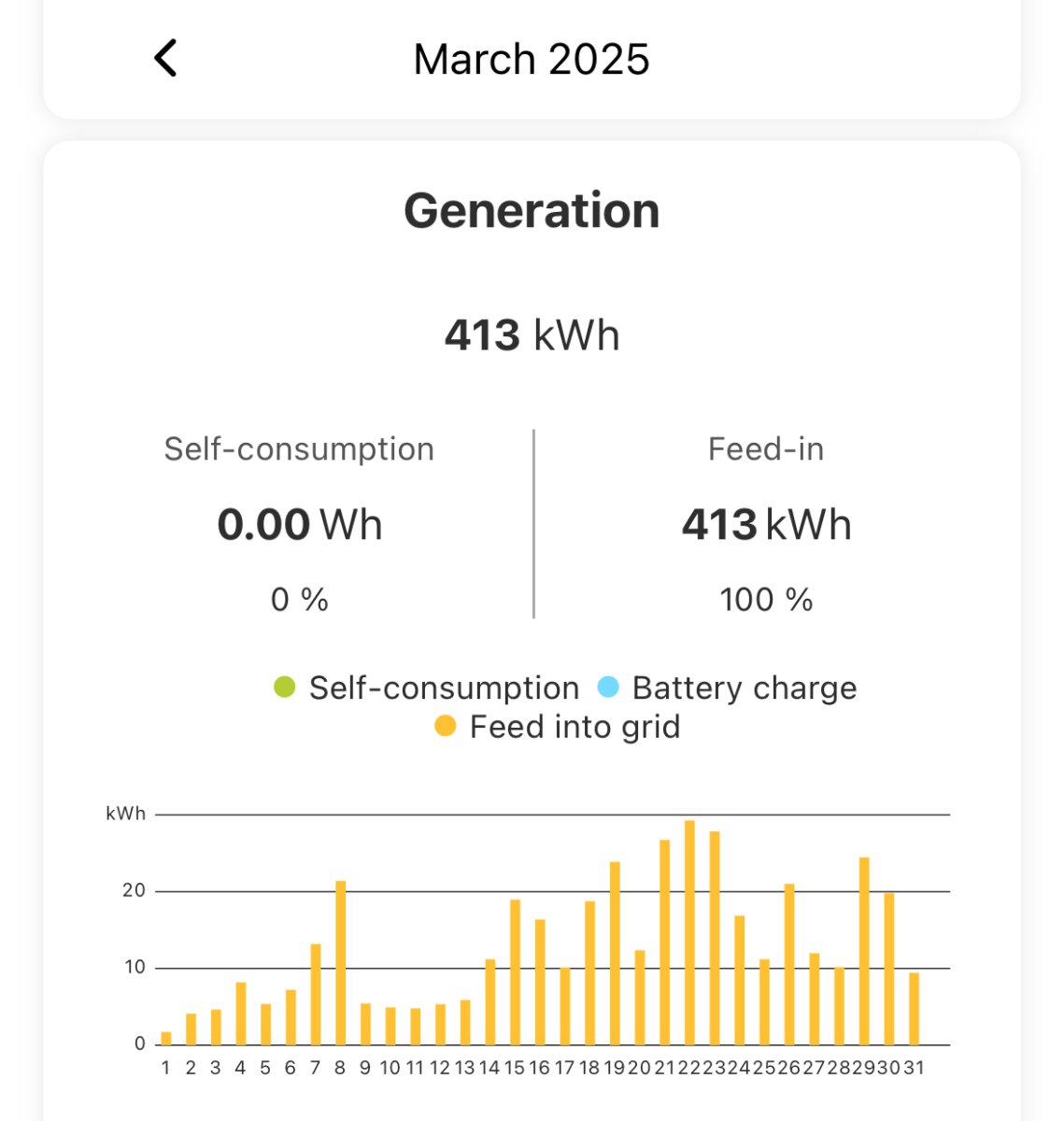Select the chart bar for day 31
Screen dimensions: 1064x1121
[914, 1009]
